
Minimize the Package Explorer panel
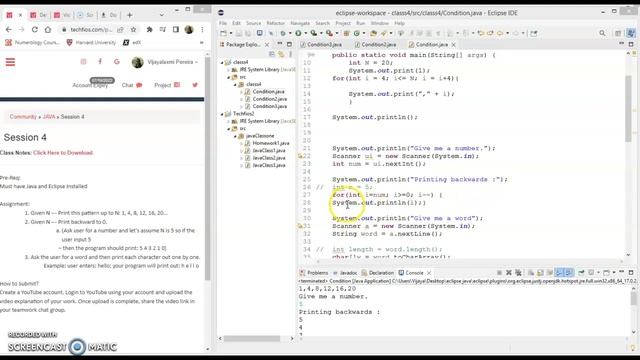[280, 44]
